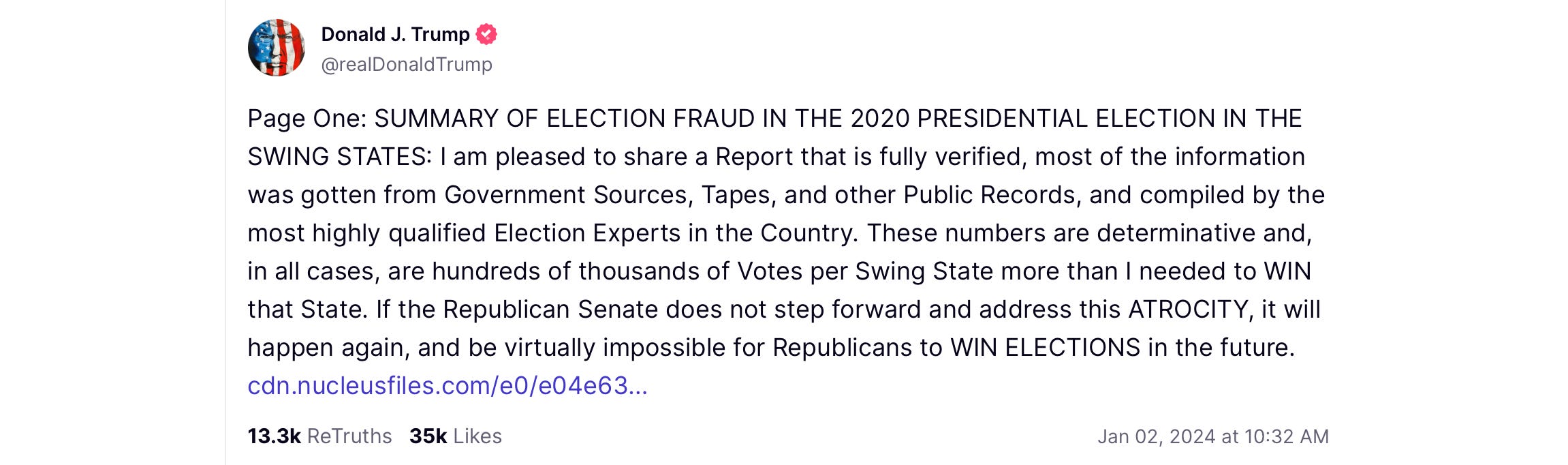Click the ReTruths label
Image resolution: width=1568 pixels, height=465 pixels.
[x=349, y=436]
